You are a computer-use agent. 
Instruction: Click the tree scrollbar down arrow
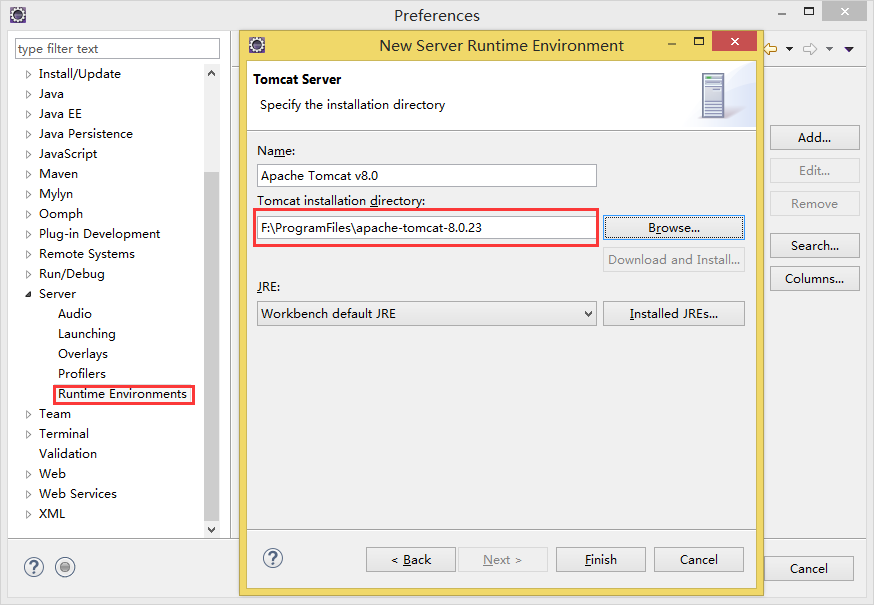211,530
